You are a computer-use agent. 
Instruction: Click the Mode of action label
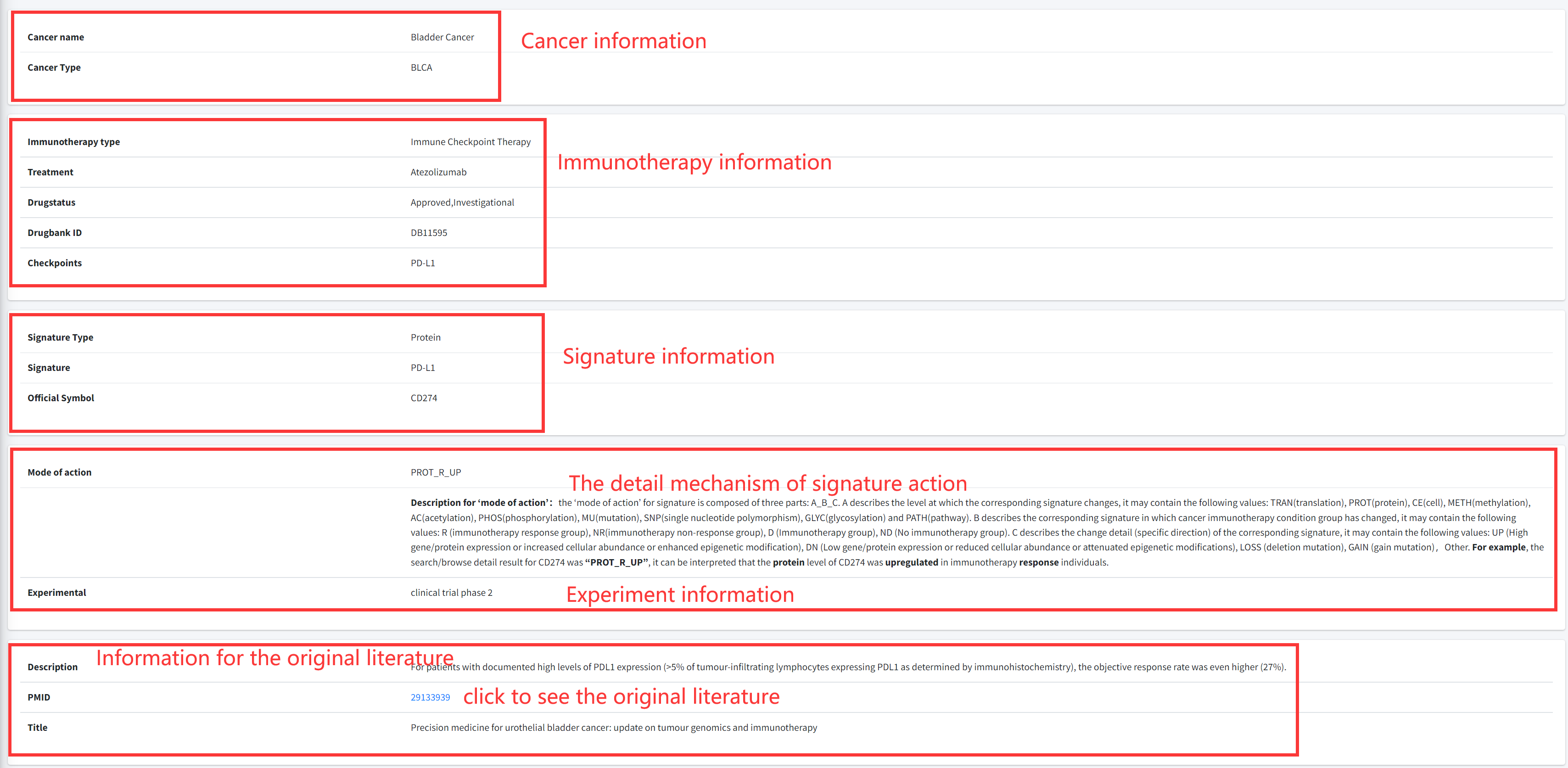point(59,472)
